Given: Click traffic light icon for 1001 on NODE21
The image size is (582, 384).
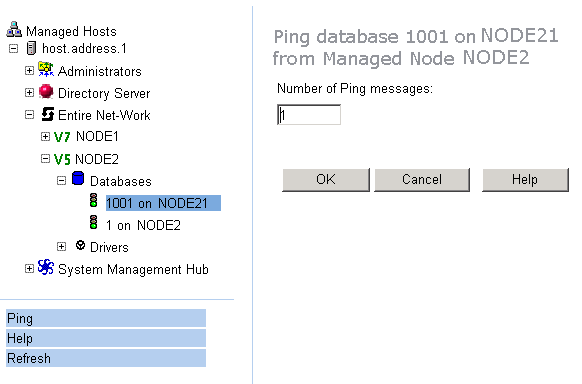Looking at the screenshot, I should (94, 200).
